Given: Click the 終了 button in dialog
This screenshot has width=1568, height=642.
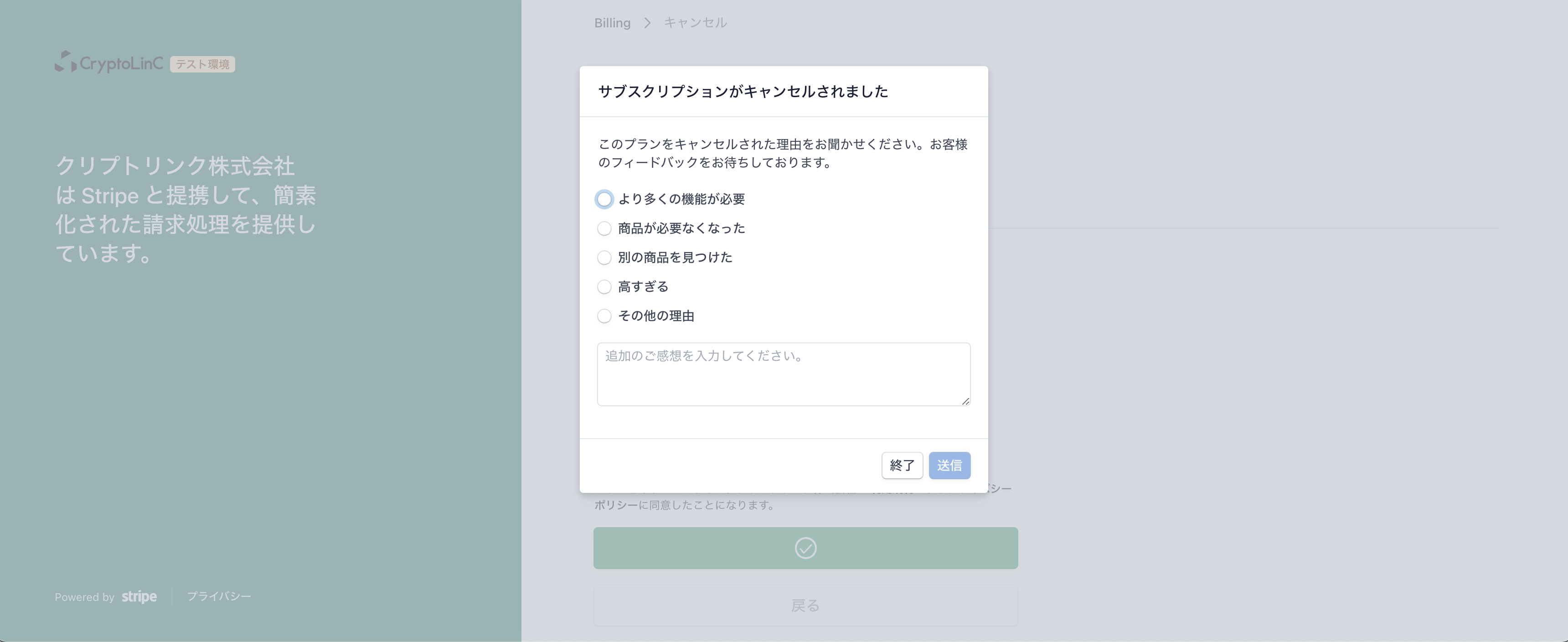Looking at the screenshot, I should pyautogui.click(x=902, y=466).
